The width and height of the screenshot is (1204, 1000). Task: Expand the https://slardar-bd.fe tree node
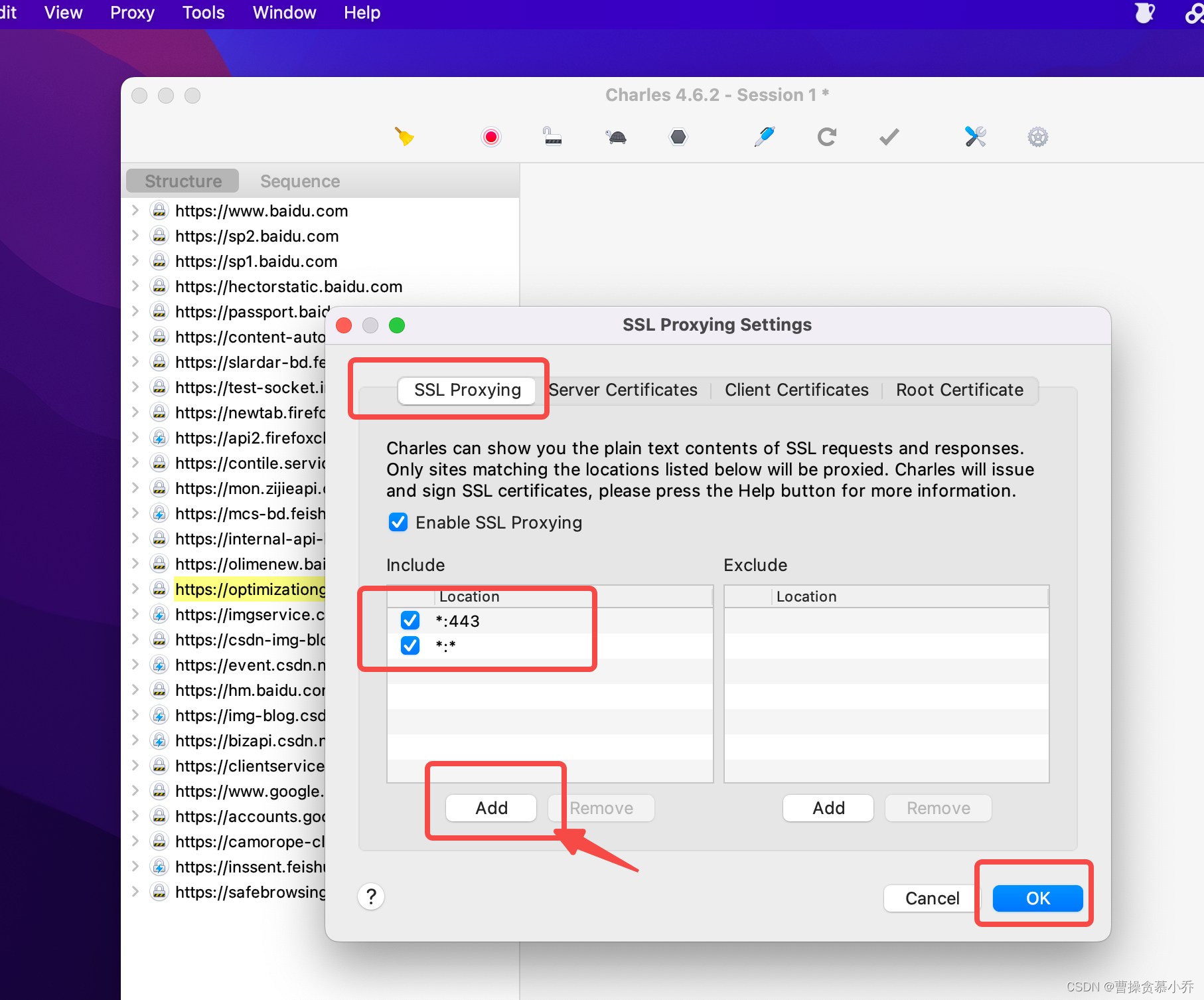point(135,362)
